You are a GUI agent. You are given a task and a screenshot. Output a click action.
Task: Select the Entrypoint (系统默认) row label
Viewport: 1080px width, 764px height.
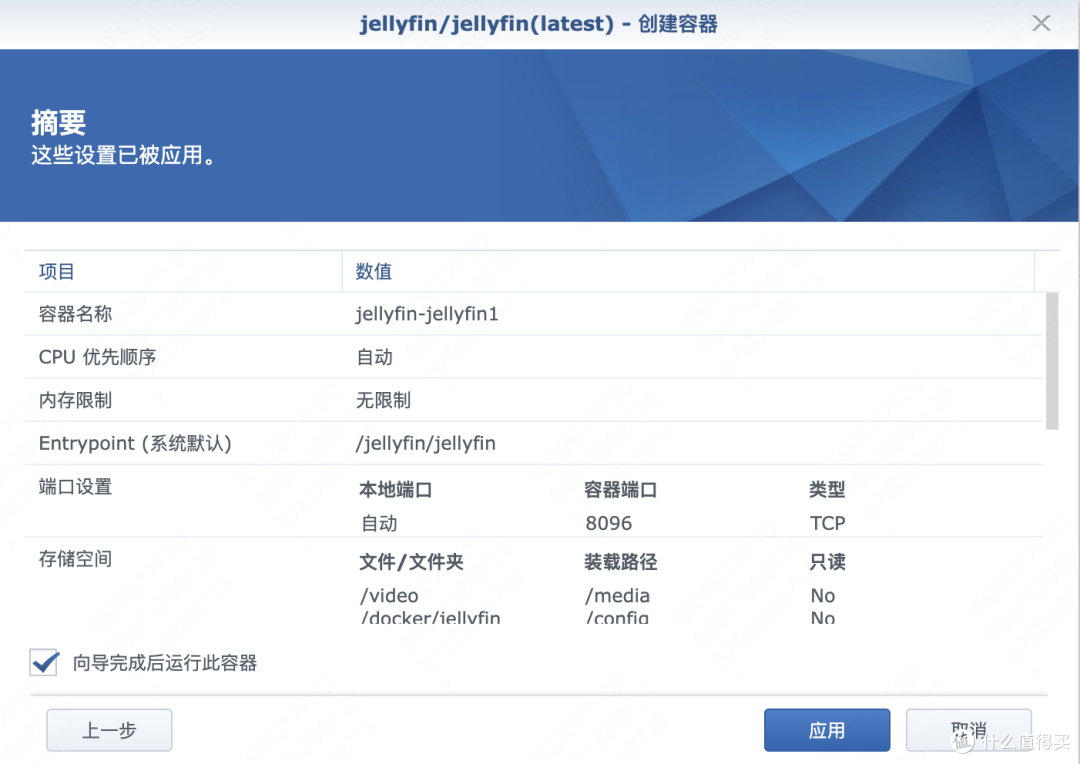click(135, 443)
